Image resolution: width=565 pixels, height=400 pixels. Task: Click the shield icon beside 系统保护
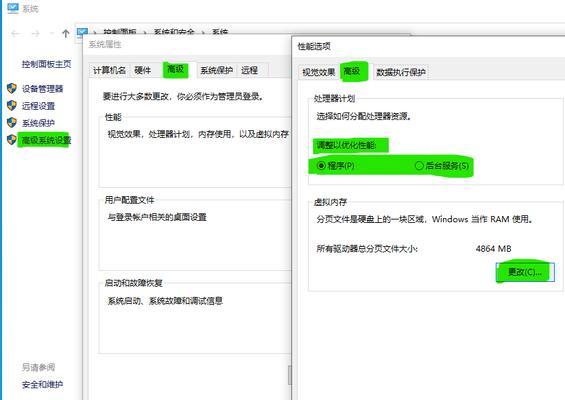coord(12,123)
